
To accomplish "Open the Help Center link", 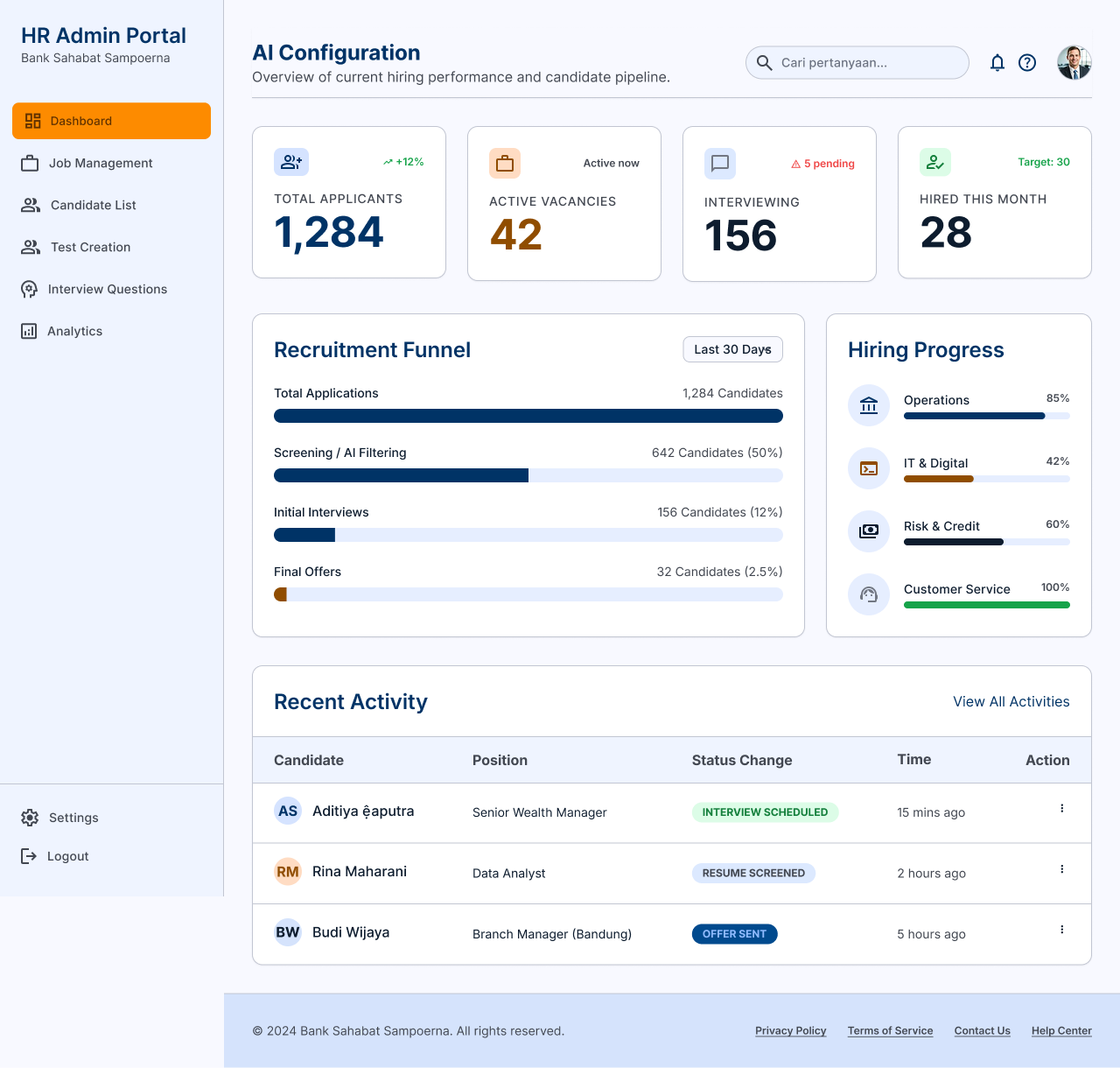I will tap(1061, 1031).
